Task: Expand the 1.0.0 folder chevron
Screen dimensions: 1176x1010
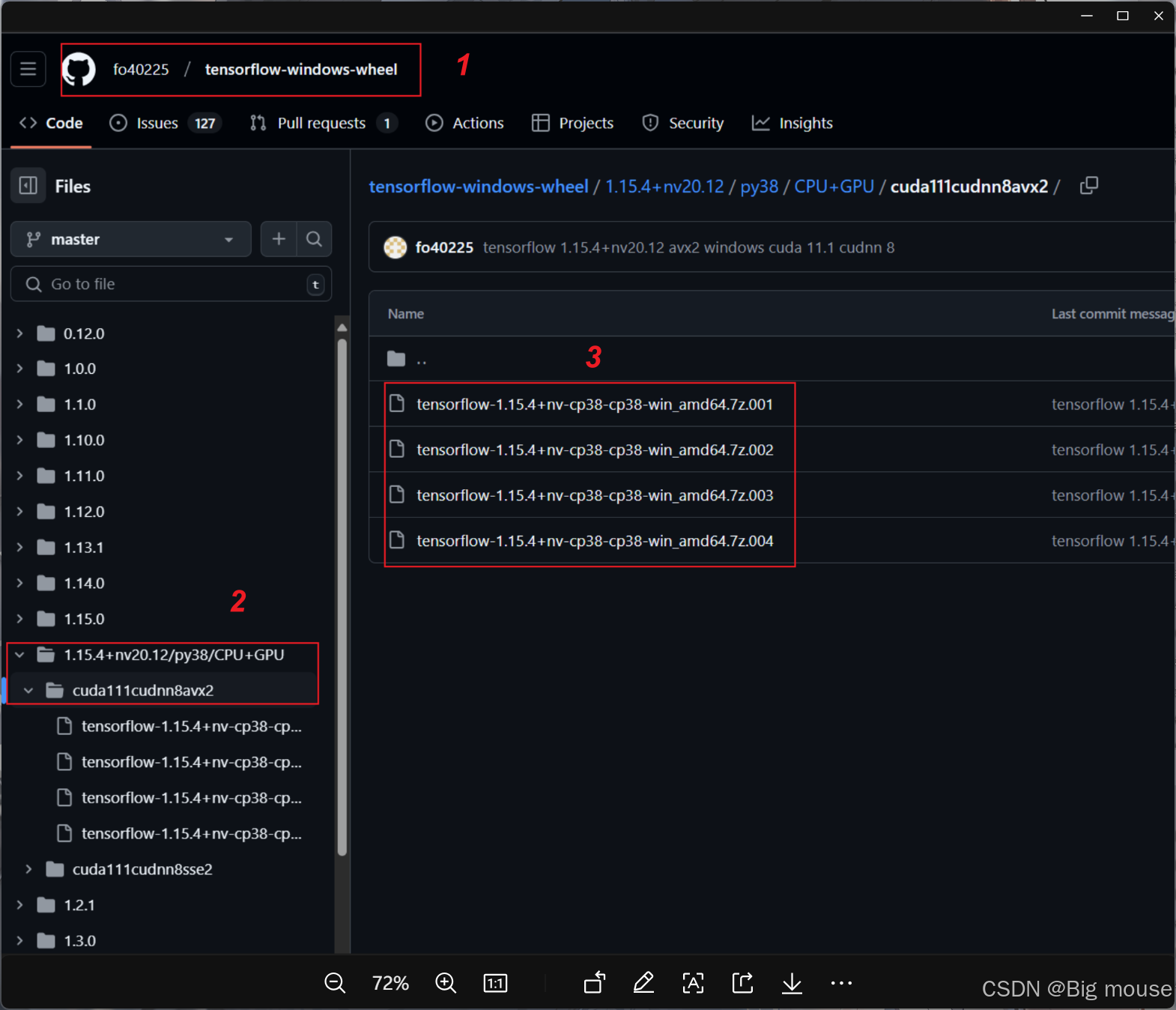Action: click(x=20, y=369)
